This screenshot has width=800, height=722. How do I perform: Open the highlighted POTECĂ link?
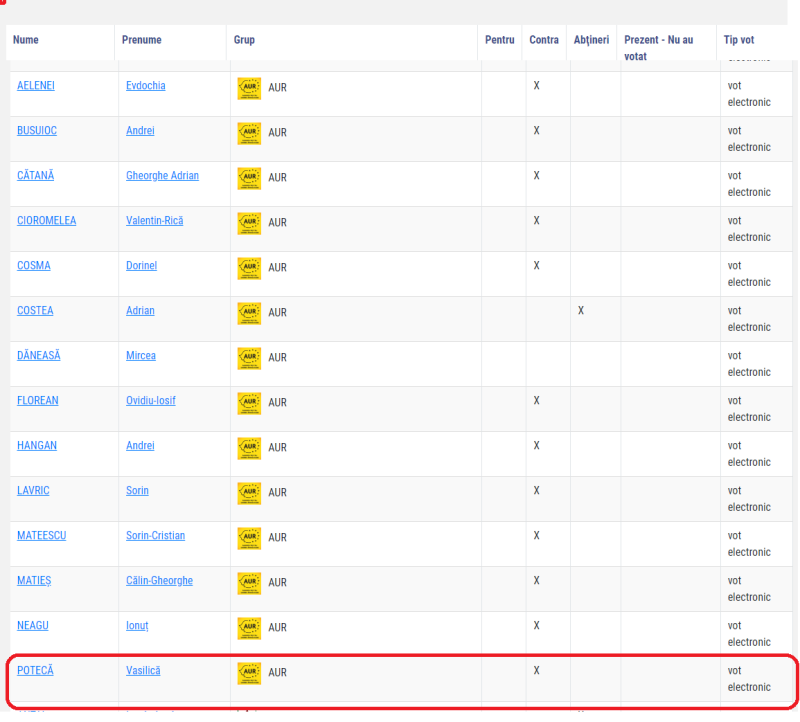[x=35, y=670]
